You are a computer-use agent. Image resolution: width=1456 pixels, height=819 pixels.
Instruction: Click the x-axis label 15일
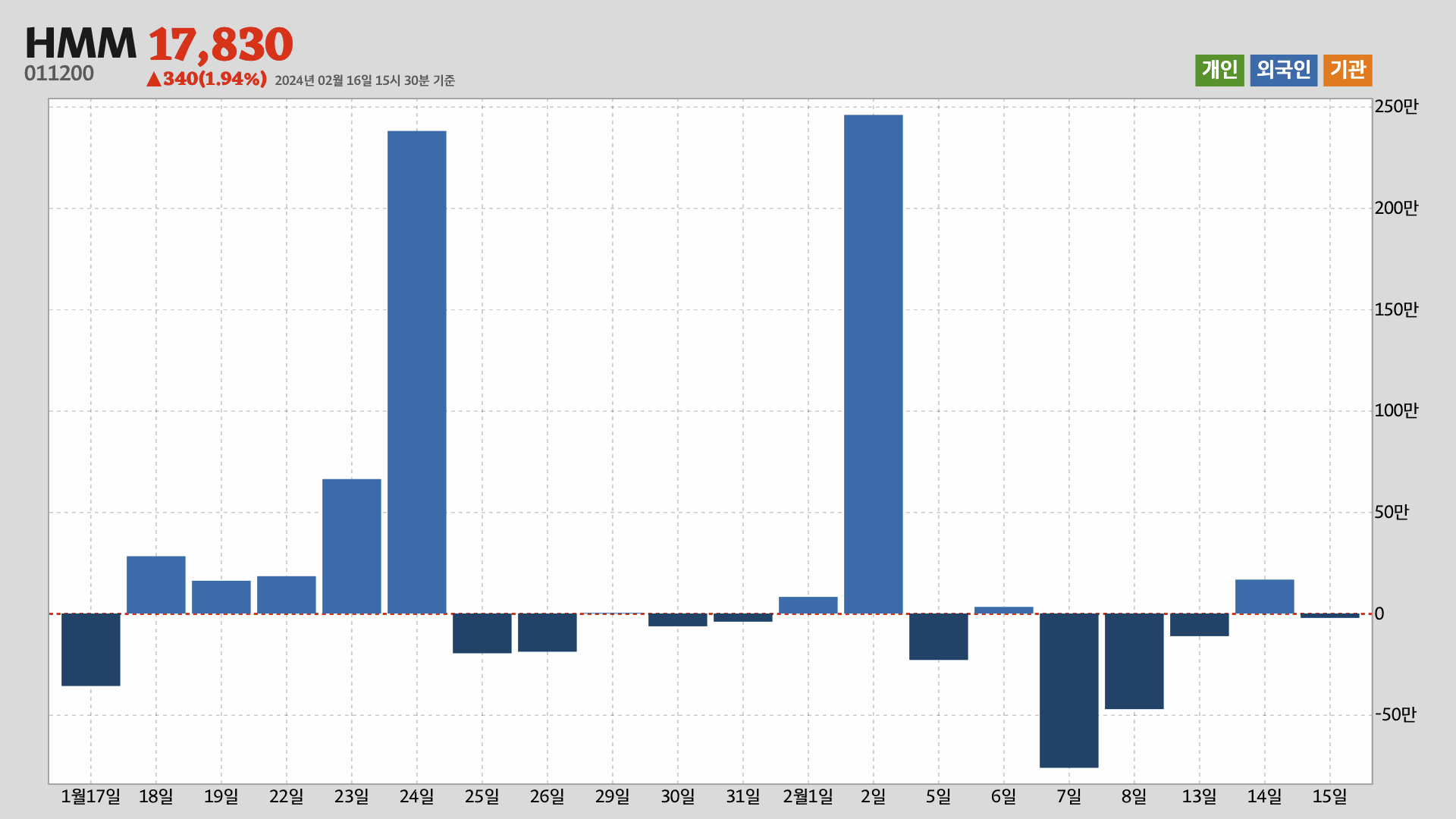[1330, 797]
